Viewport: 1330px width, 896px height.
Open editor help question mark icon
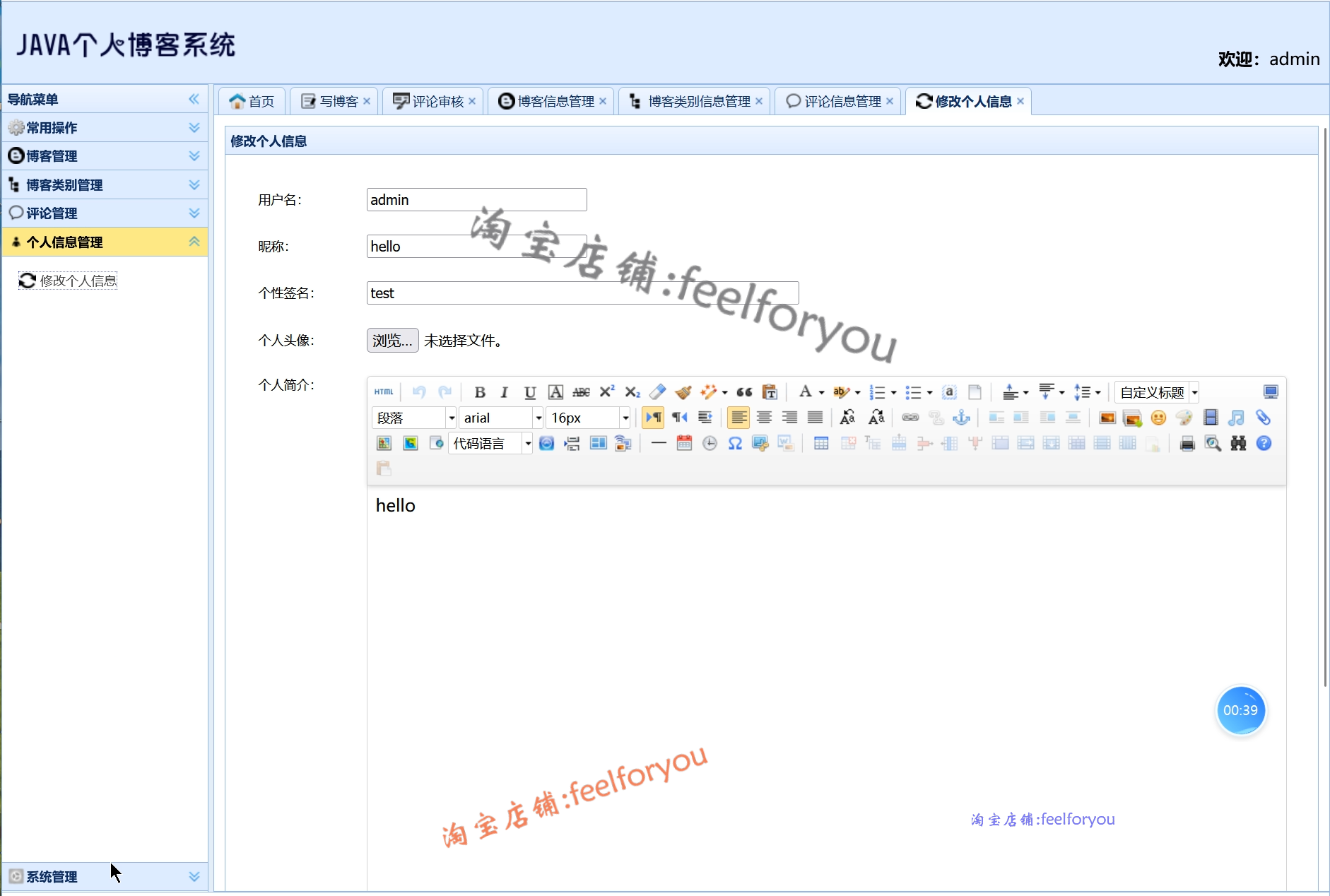coord(1264,443)
